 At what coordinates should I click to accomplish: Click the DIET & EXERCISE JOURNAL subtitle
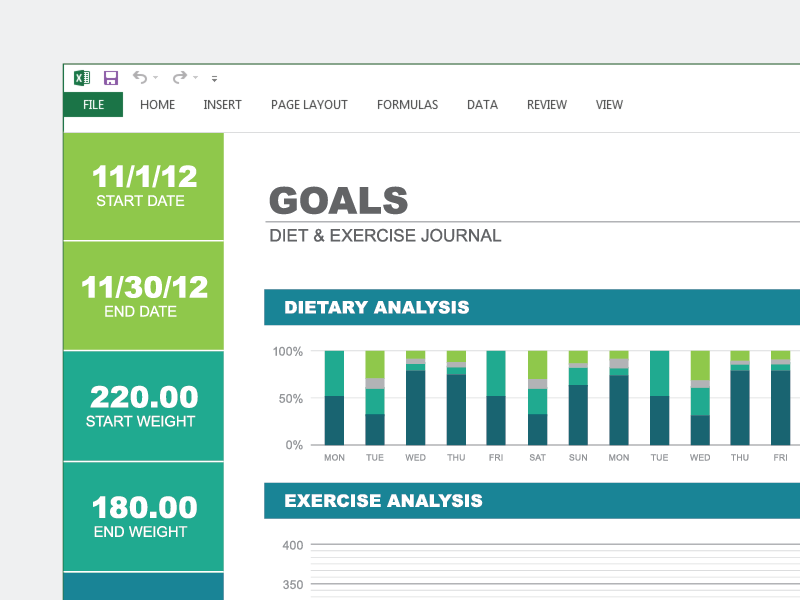pyautogui.click(x=385, y=236)
